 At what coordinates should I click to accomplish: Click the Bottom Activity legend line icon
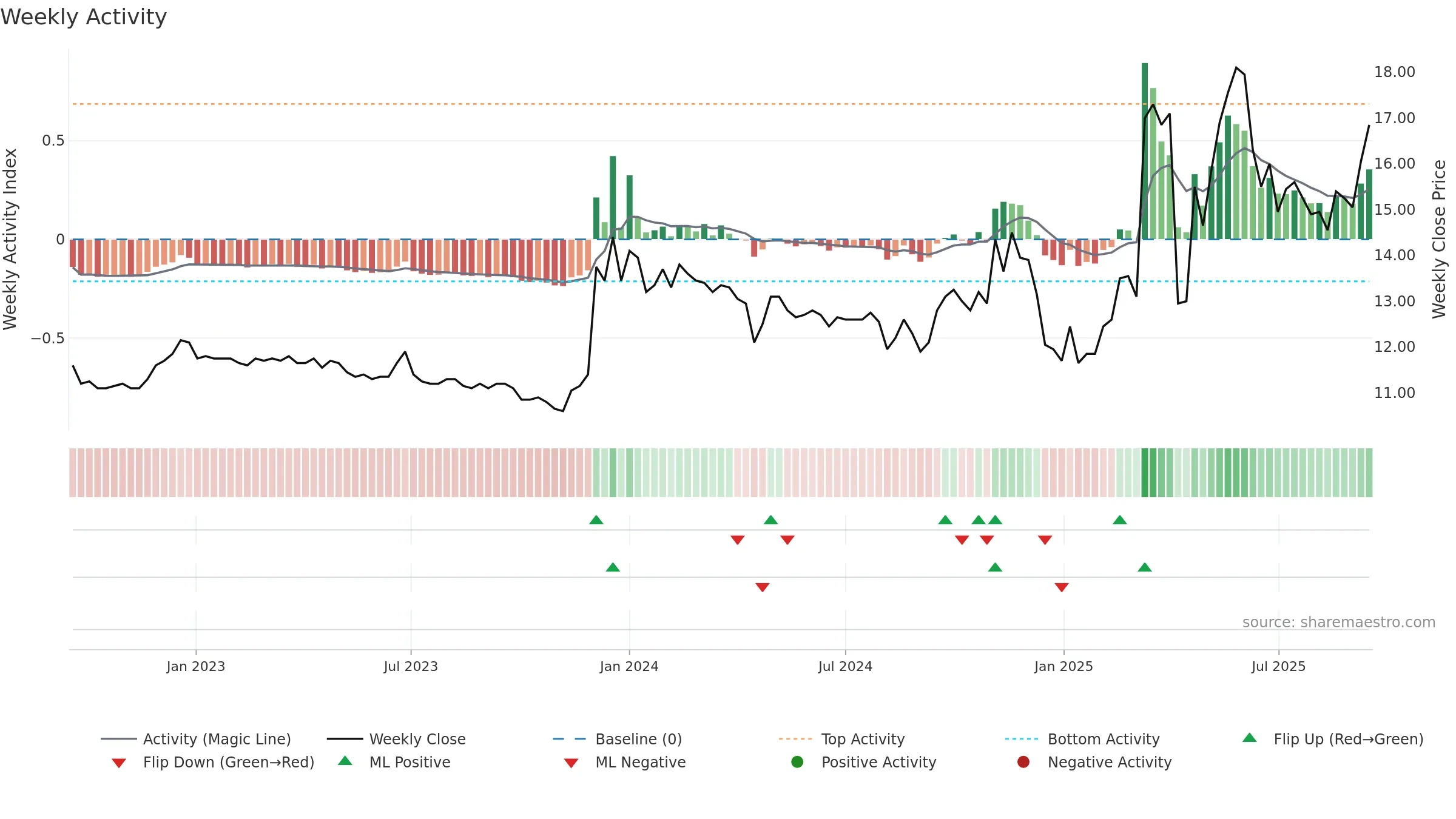coord(1021,739)
